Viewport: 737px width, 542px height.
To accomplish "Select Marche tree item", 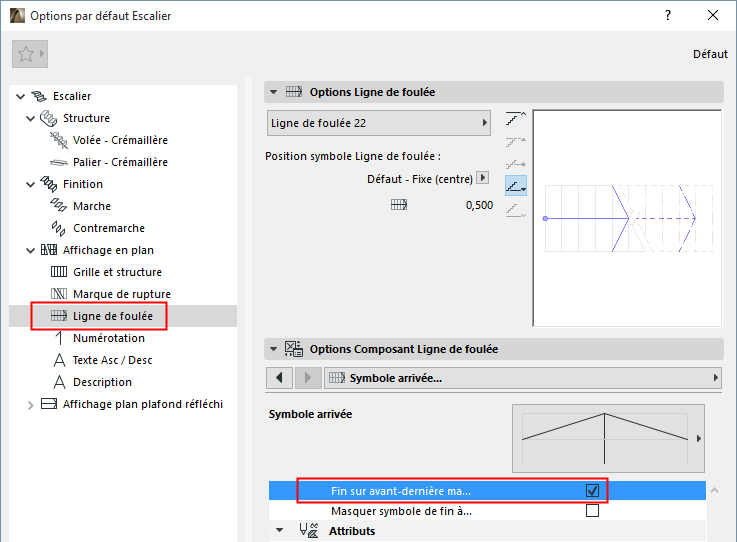I will [92, 206].
